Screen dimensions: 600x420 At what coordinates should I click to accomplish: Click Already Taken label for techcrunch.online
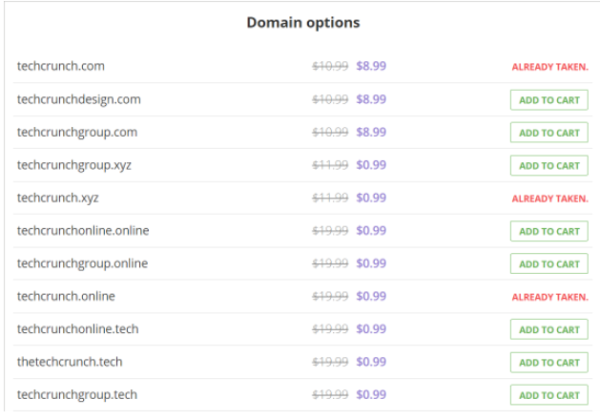point(550,297)
